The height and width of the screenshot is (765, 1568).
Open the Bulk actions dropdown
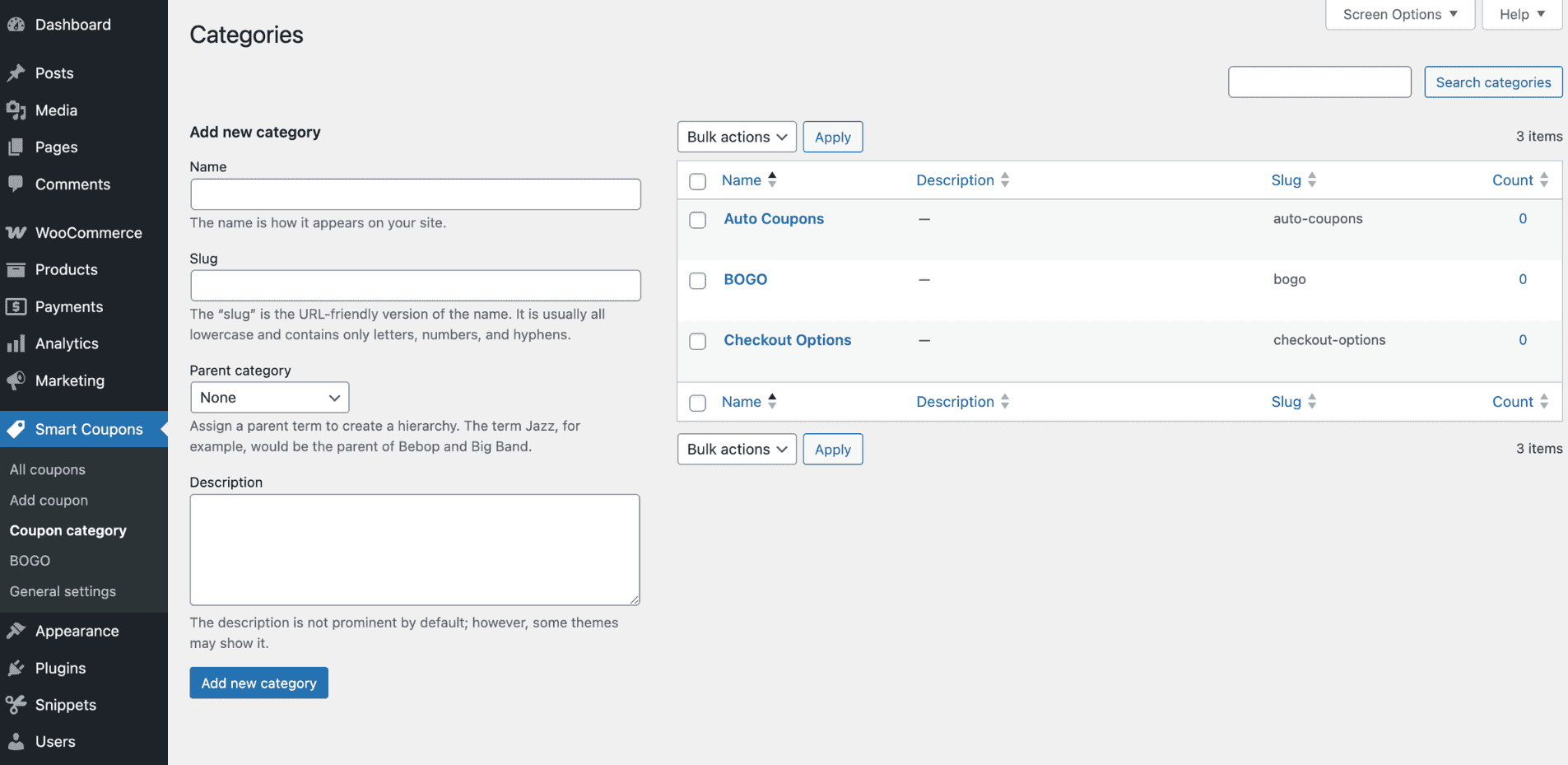[736, 137]
